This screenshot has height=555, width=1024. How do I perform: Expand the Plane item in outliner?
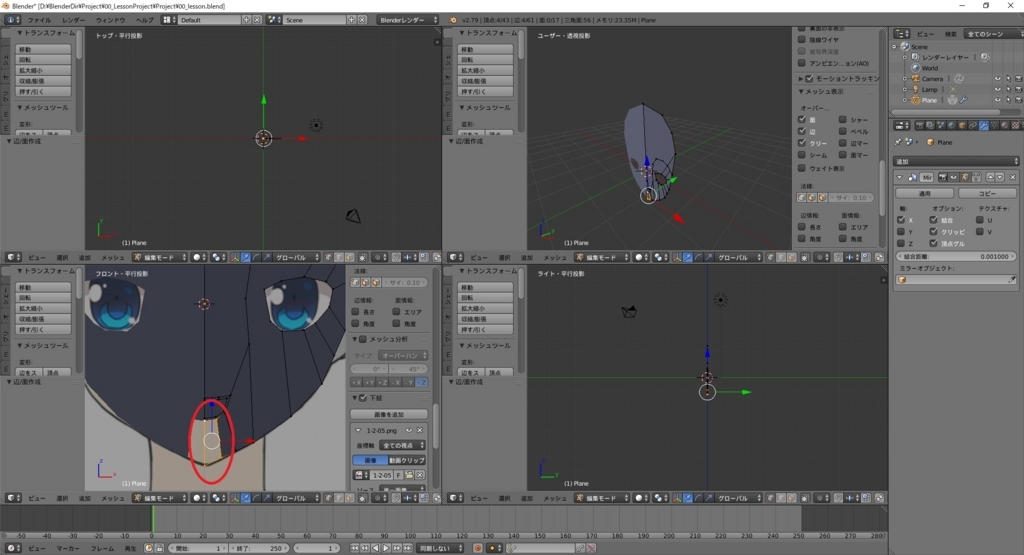coord(905,100)
